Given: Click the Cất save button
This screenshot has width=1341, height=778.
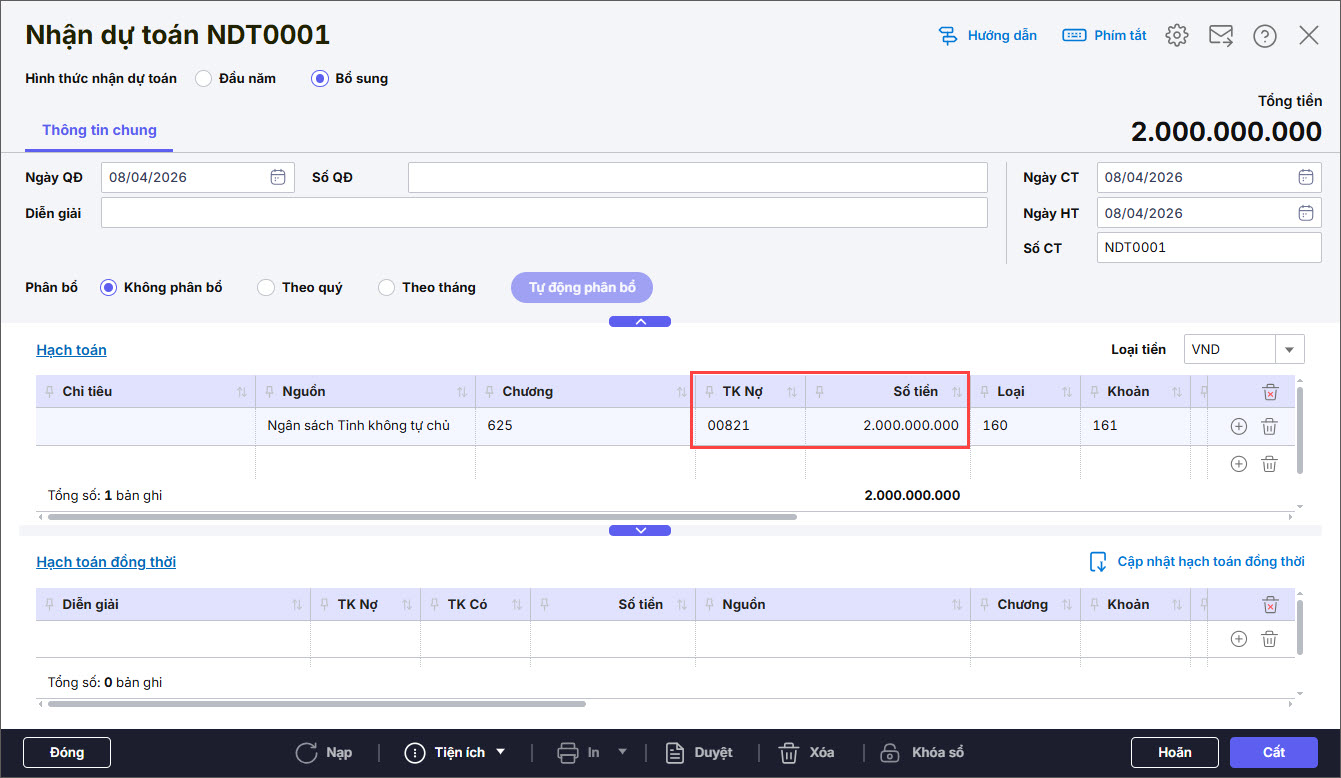Looking at the screenshot, I should (x=1274, y=752).
